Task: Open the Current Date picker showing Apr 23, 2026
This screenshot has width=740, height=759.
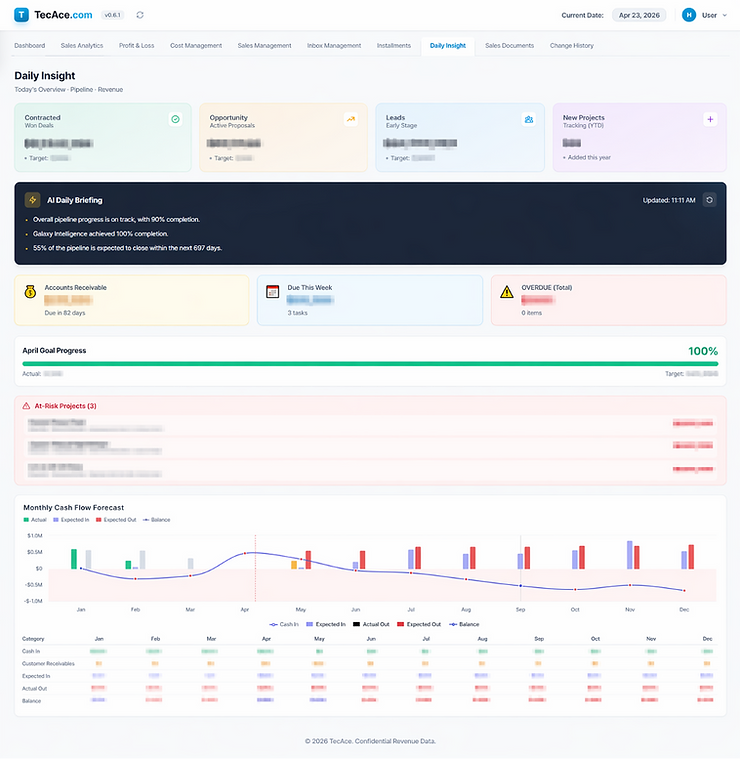Action: pyautogui.click(x=639, y=15)
